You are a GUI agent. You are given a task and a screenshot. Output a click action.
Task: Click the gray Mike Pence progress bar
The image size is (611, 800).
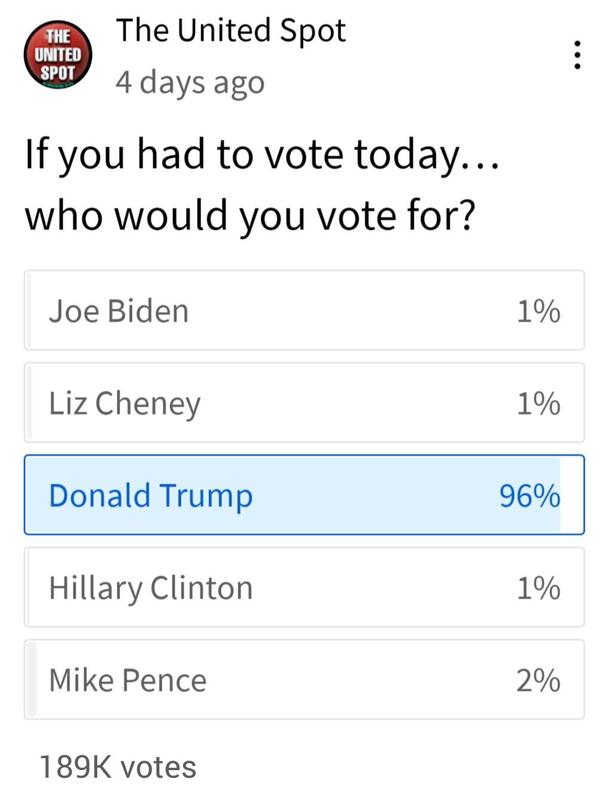click(x=32, y=680)
